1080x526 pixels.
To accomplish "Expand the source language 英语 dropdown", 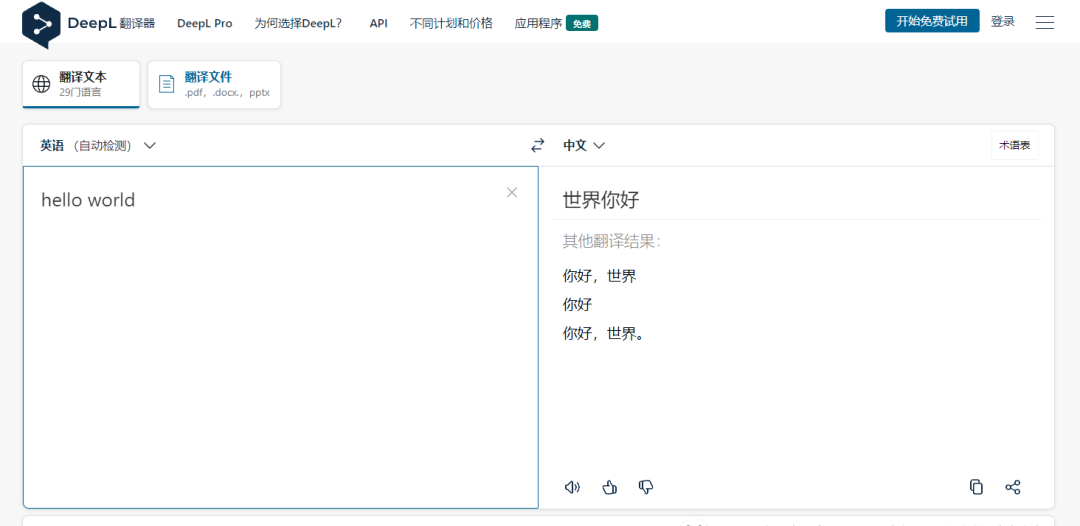I will 98,145.
